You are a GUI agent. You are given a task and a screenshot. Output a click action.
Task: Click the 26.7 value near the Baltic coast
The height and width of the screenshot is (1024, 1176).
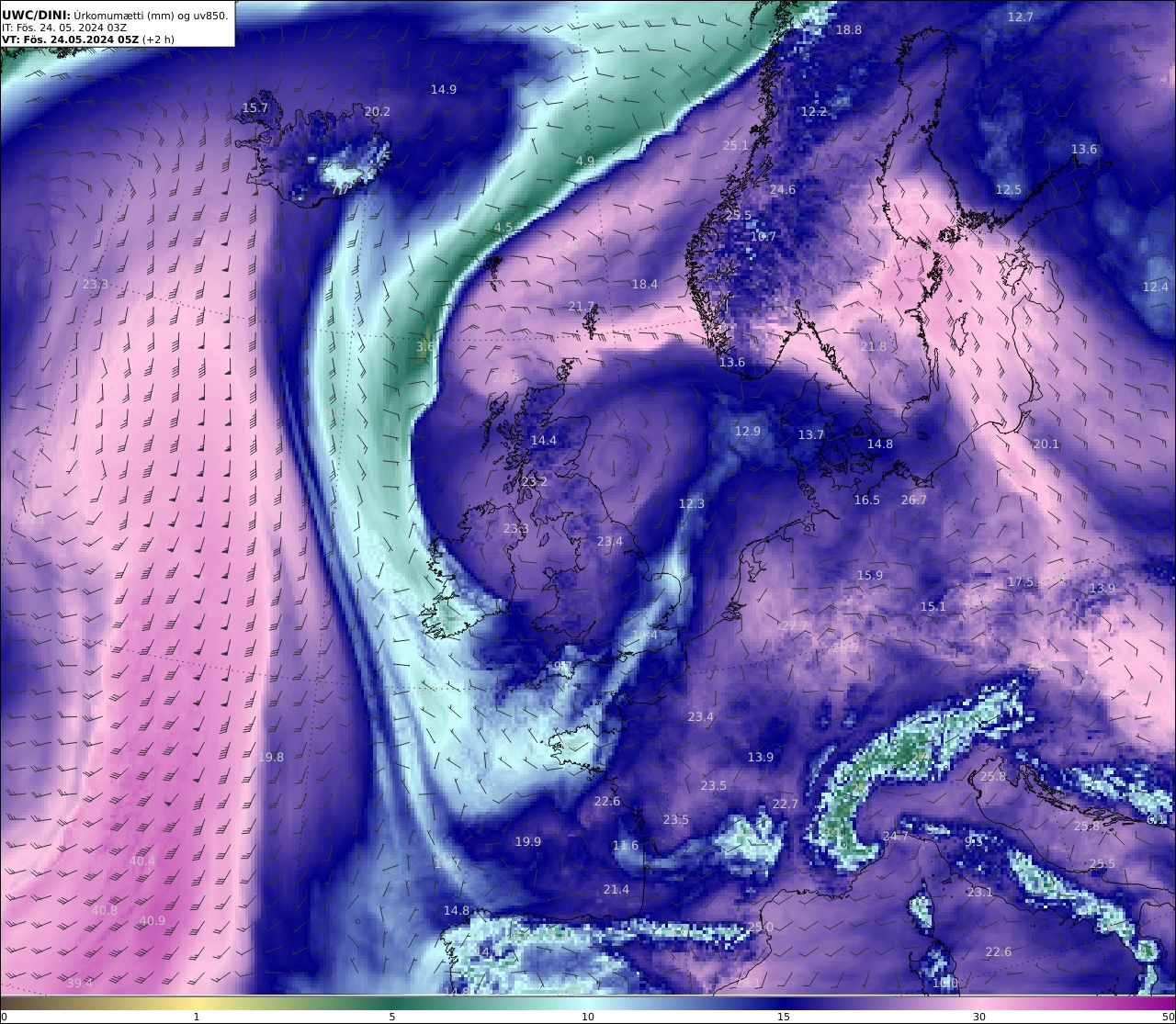click(x=914, y=500)
